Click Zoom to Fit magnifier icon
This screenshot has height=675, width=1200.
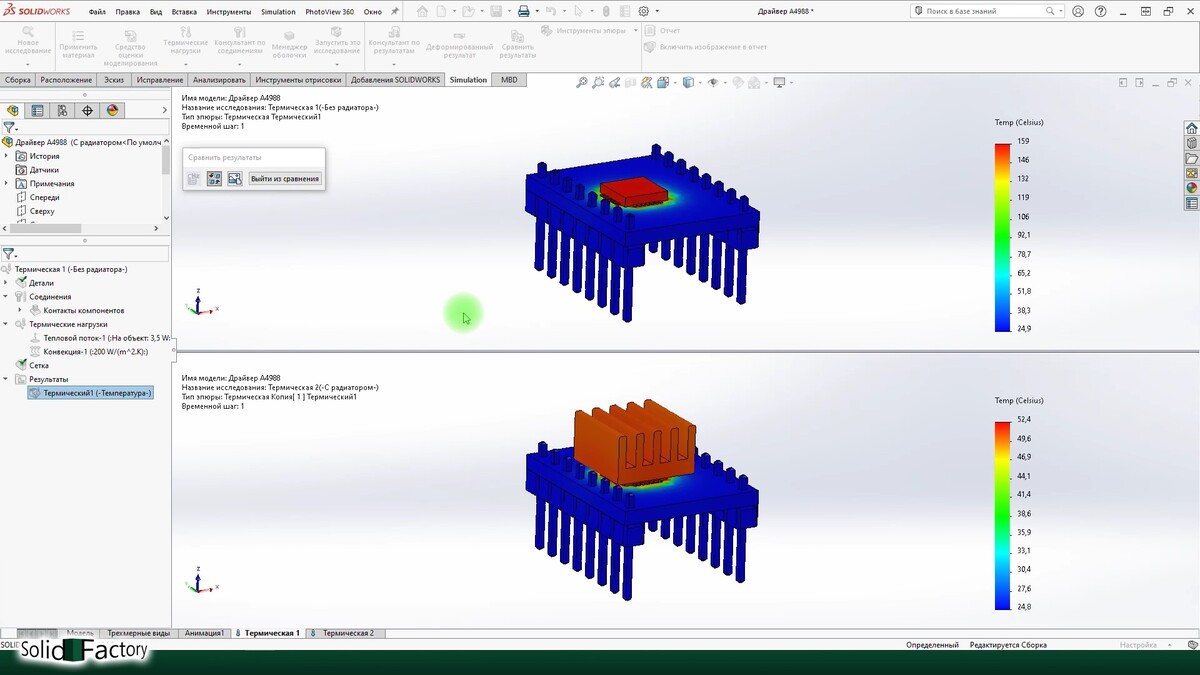(582, 83)
